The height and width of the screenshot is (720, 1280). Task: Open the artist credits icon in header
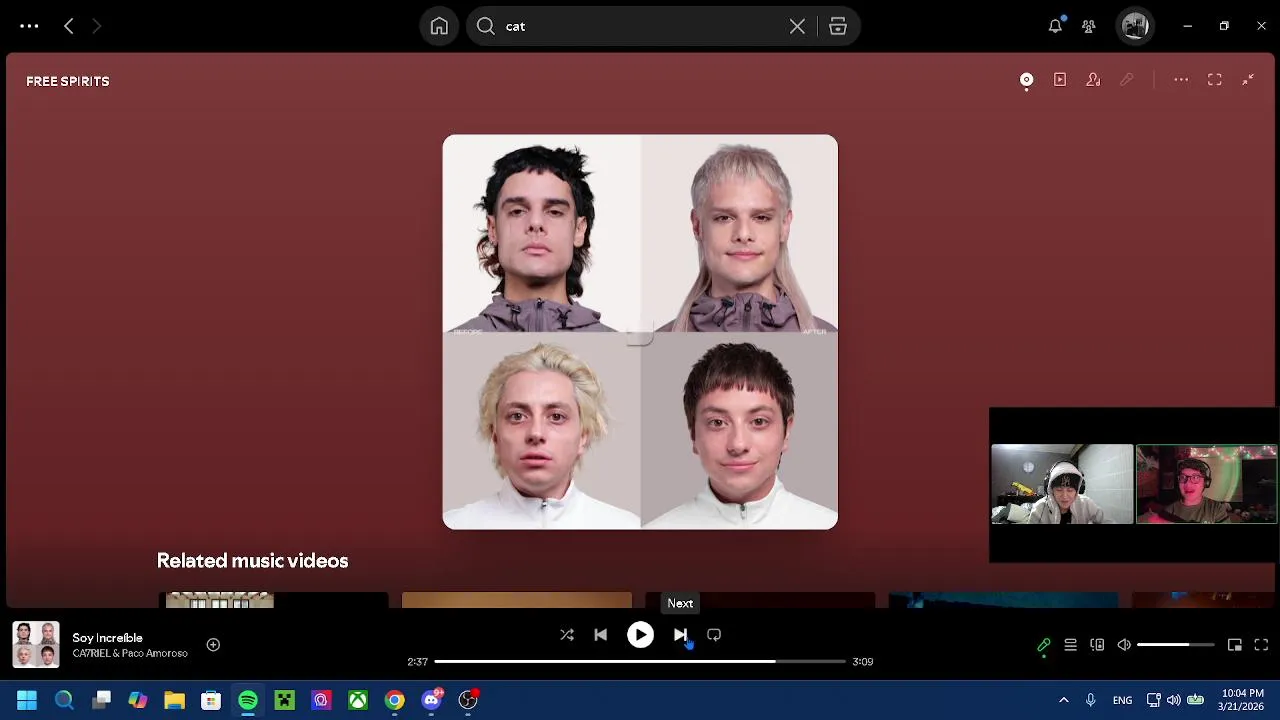tap(1093, 80)
